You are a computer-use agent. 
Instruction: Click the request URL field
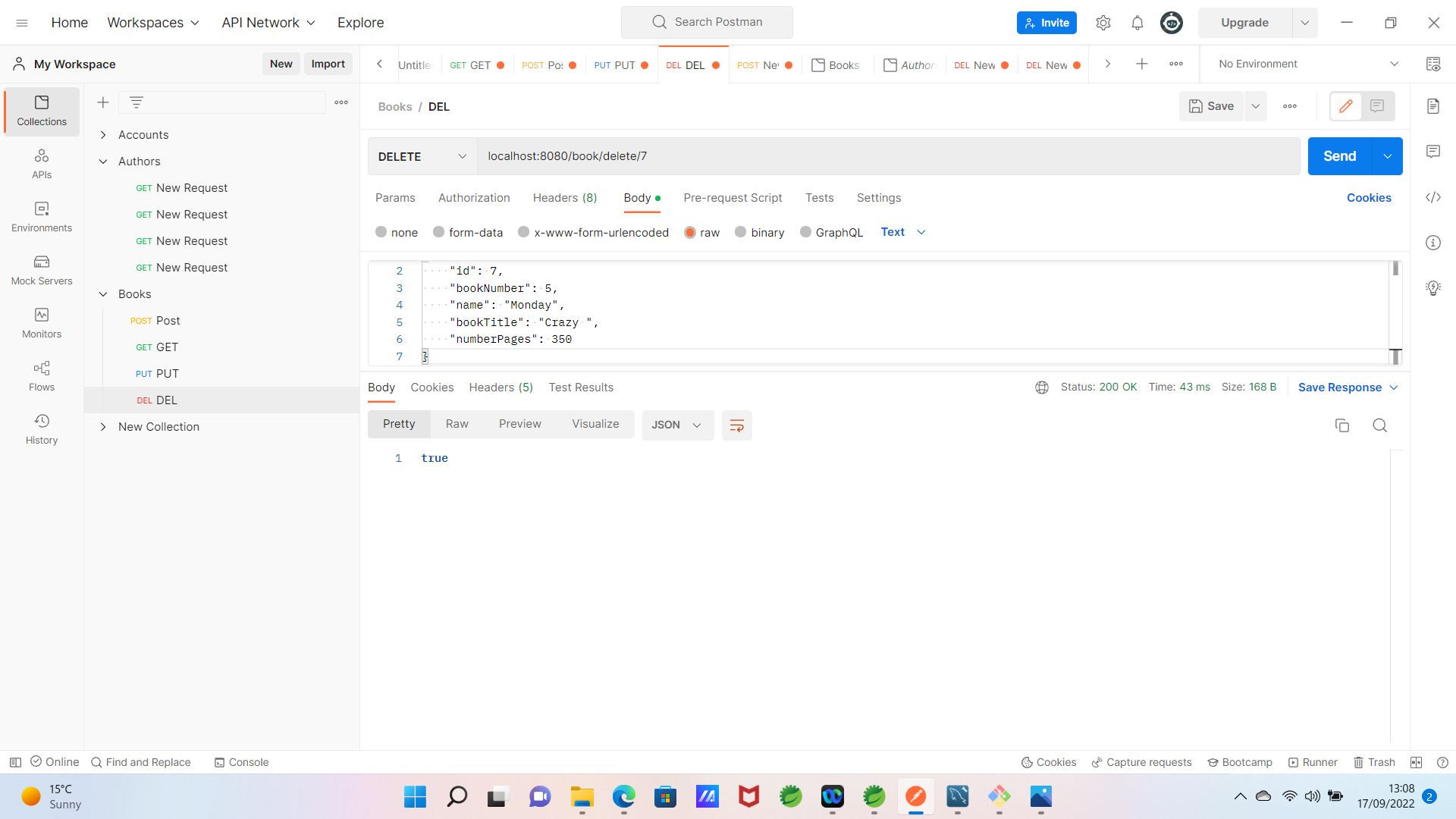[x=889, y=156]
